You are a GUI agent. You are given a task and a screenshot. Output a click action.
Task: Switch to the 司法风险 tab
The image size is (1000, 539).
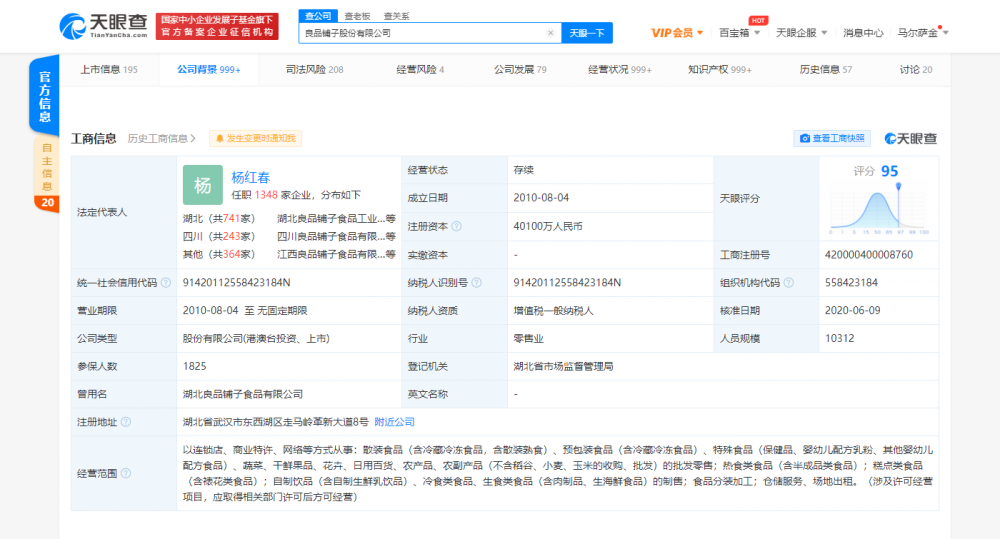(314, 70)
